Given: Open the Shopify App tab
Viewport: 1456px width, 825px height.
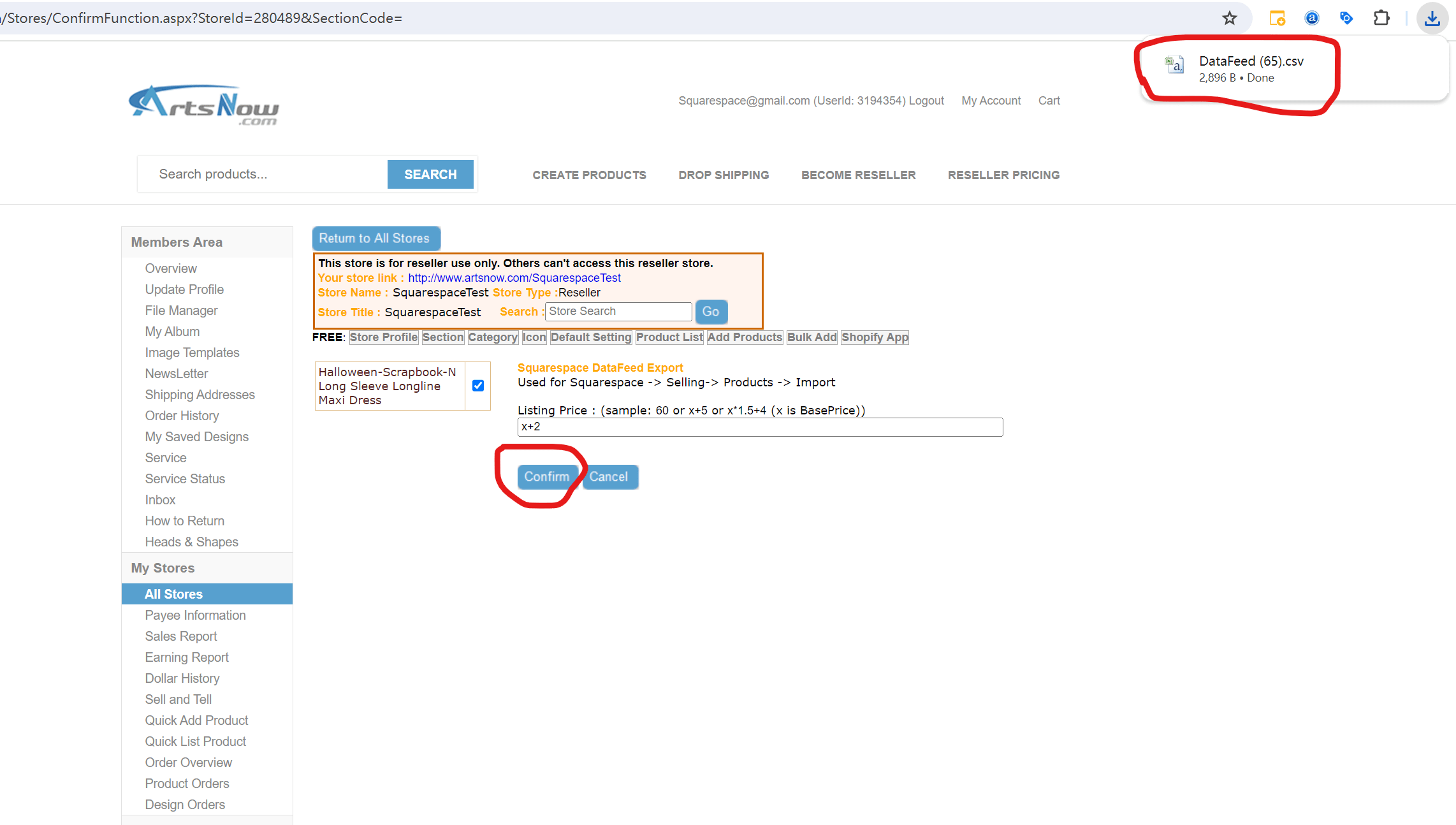Looking at the screenshot, I should (x=875, y=337).
